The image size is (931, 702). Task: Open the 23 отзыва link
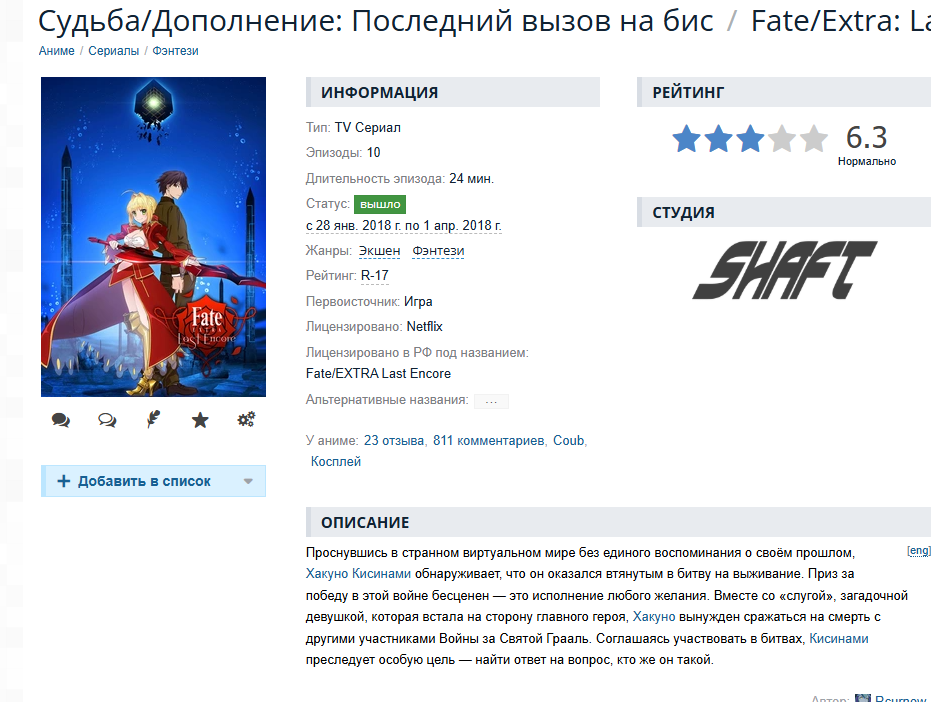click(394, 441)
